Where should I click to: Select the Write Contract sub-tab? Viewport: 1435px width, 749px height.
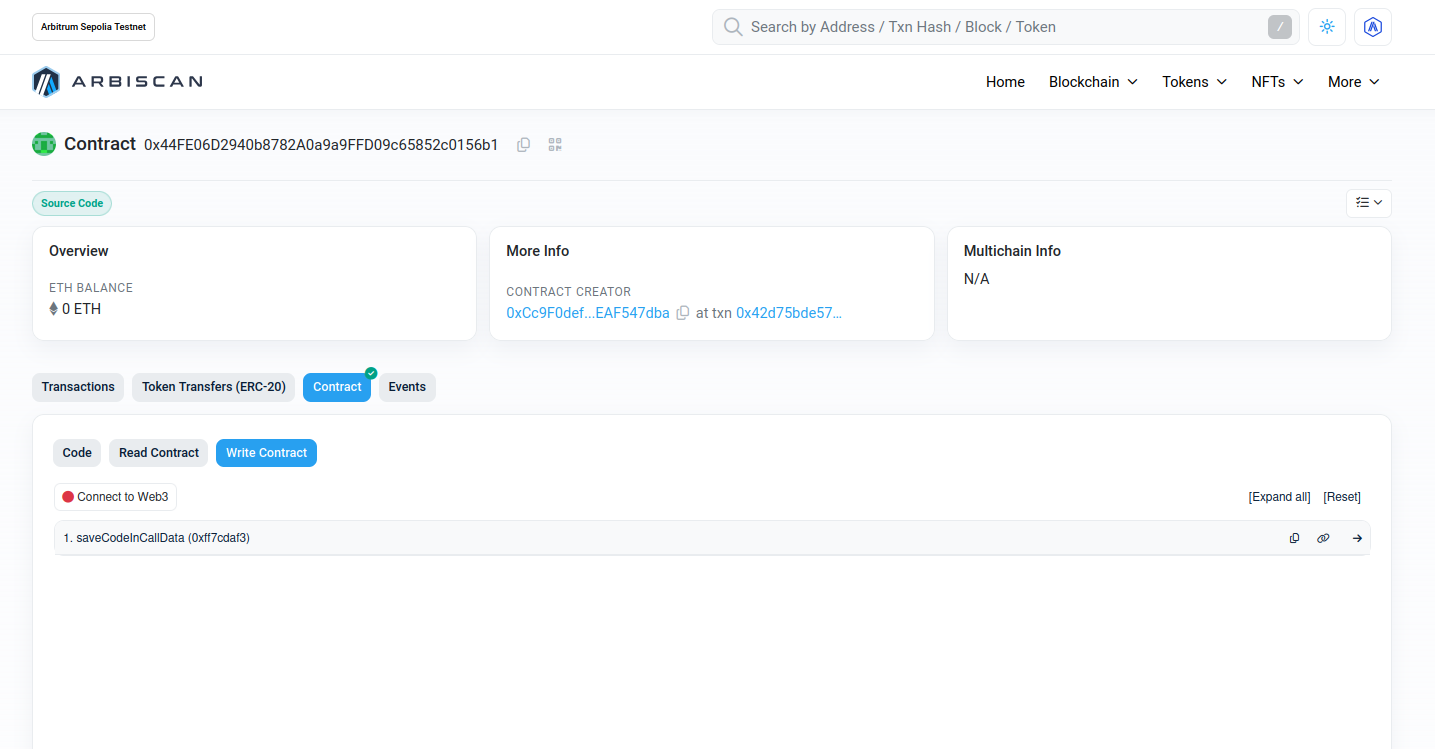coord(266,453)
